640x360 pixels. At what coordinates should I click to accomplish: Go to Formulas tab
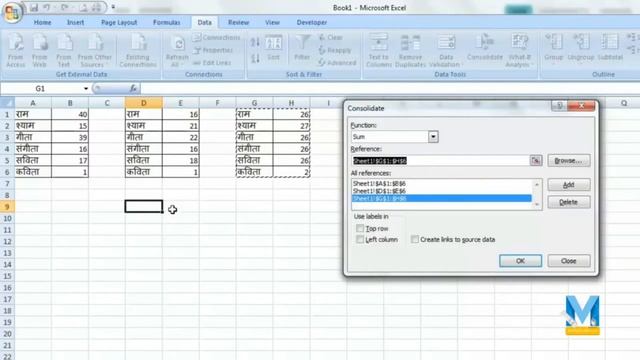pyautogui.click(x=167, y=22)
